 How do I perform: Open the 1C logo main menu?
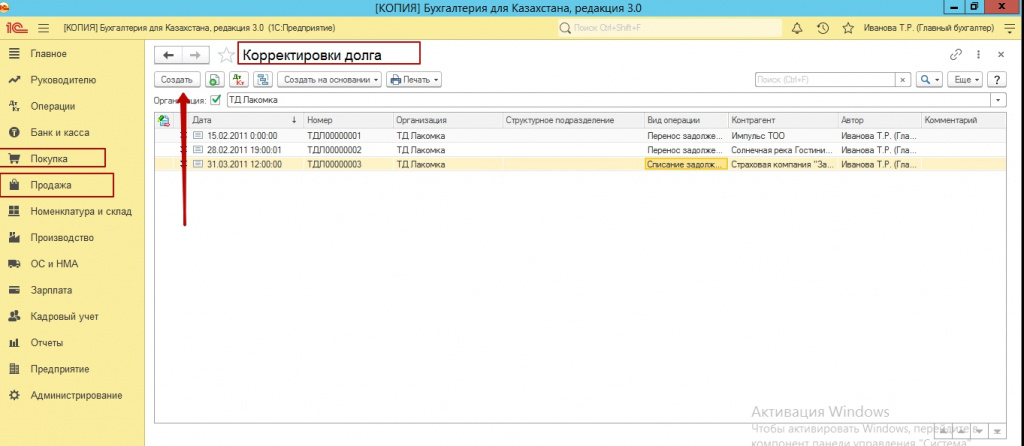click(15, 28)
